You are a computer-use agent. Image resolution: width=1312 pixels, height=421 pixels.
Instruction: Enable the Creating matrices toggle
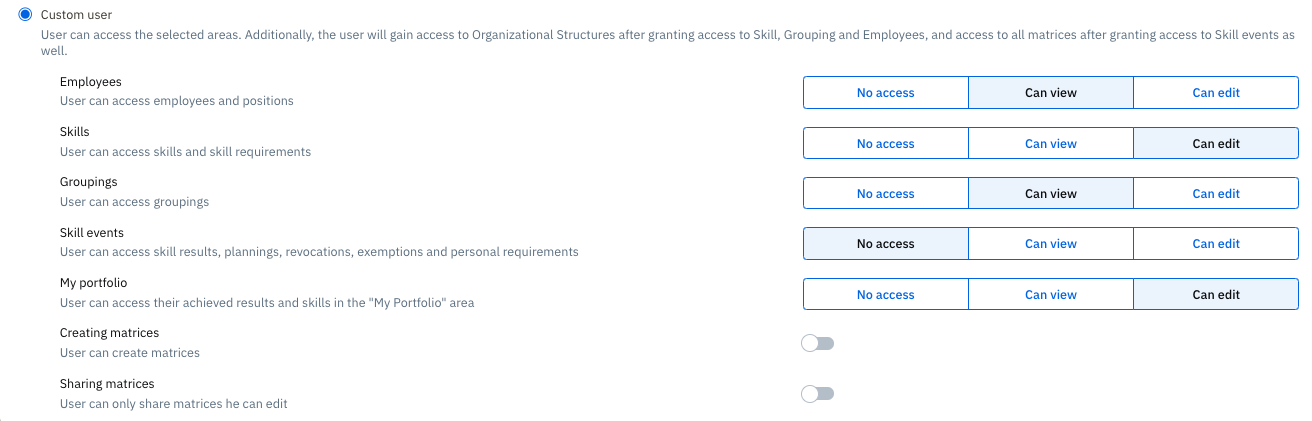coord(817,344)
